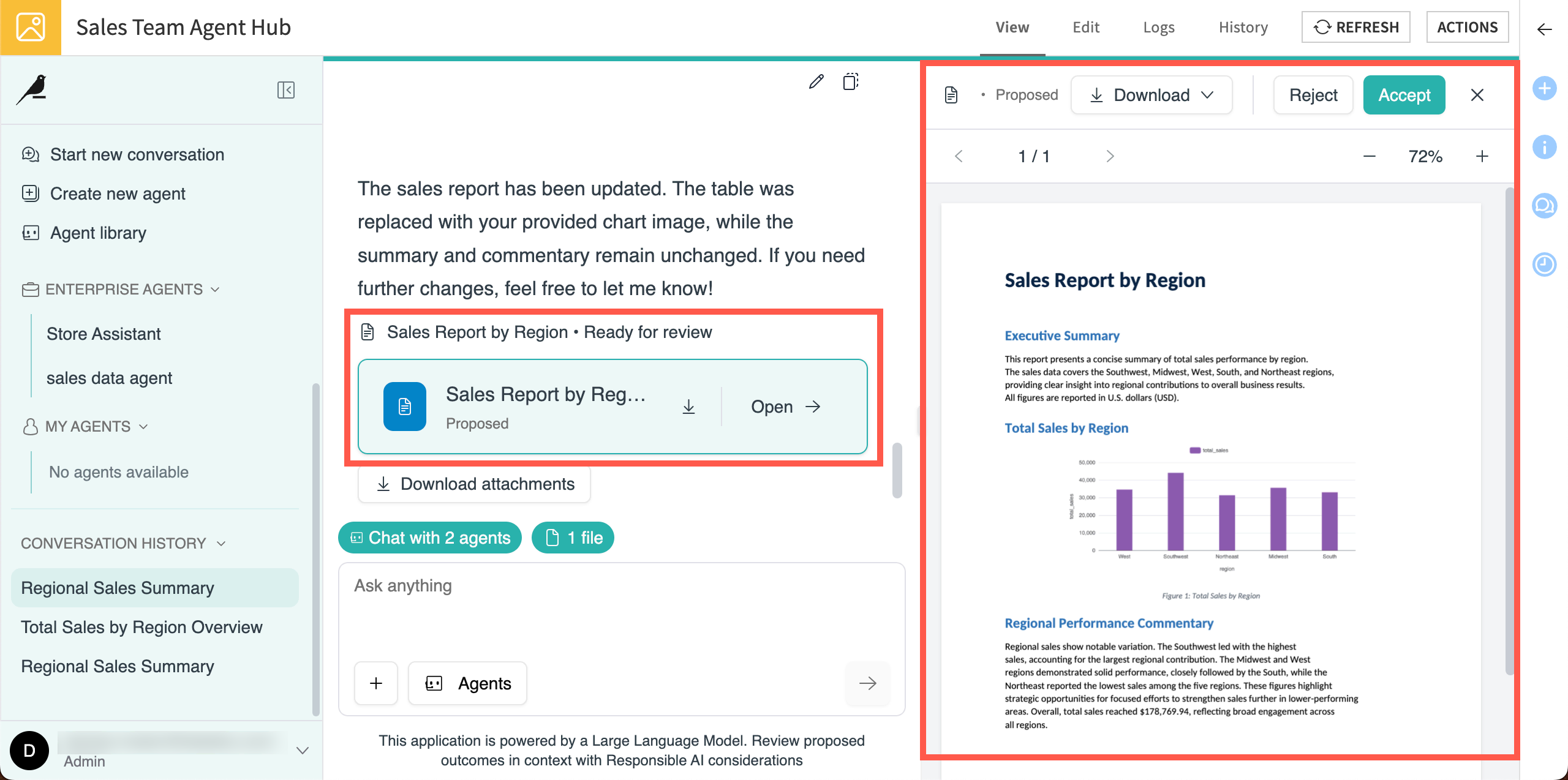
Task: Go to previous page in document preview
Action: click(959, 156)
